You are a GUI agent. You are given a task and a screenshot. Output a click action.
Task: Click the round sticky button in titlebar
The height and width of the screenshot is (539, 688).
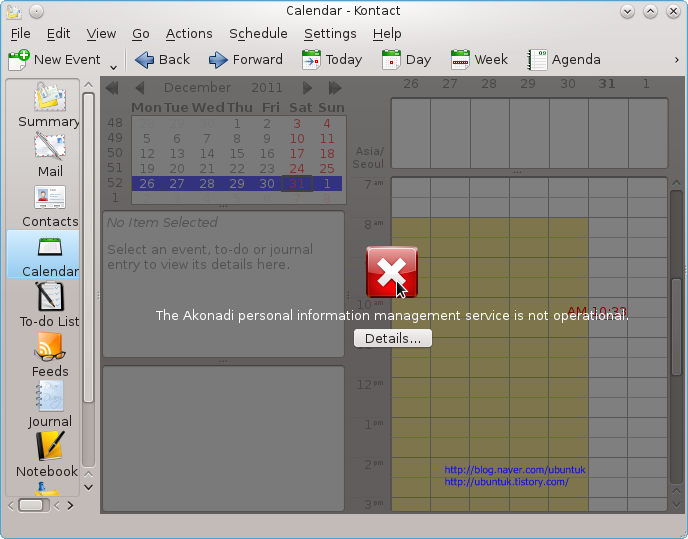[36, 11]
